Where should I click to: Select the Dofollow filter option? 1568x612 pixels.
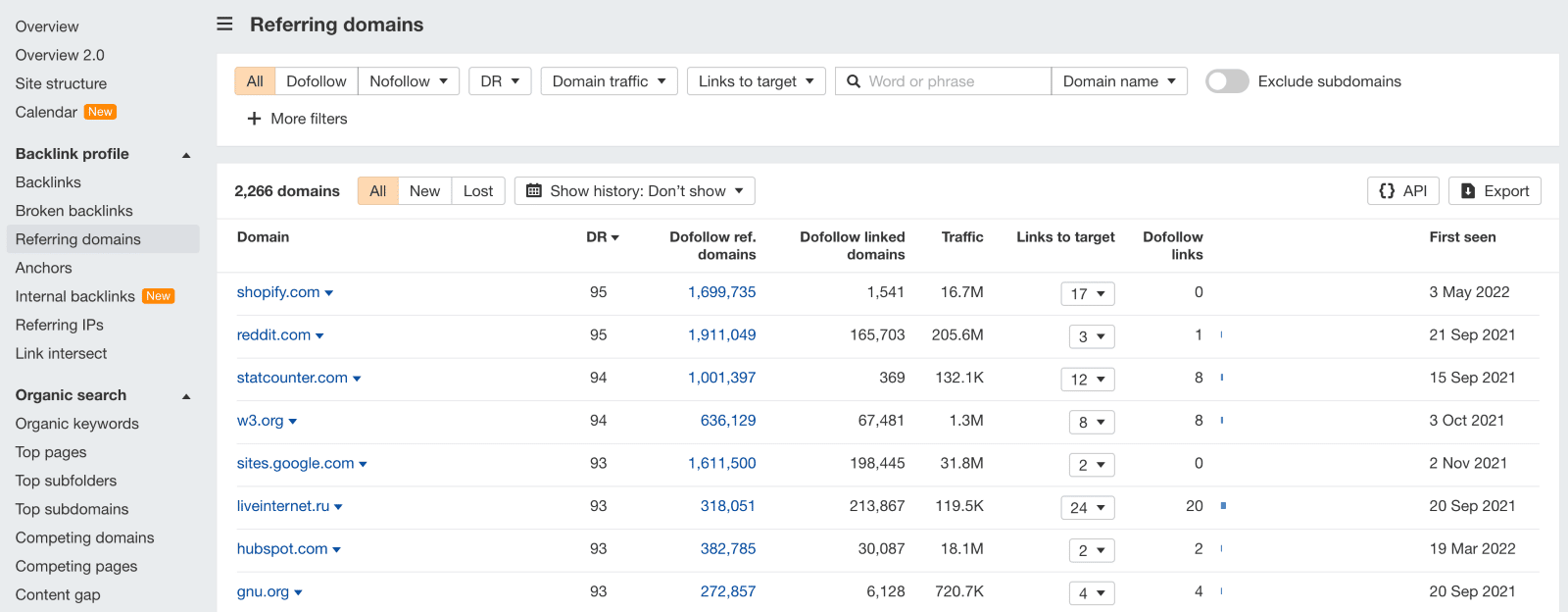point(316,81)
